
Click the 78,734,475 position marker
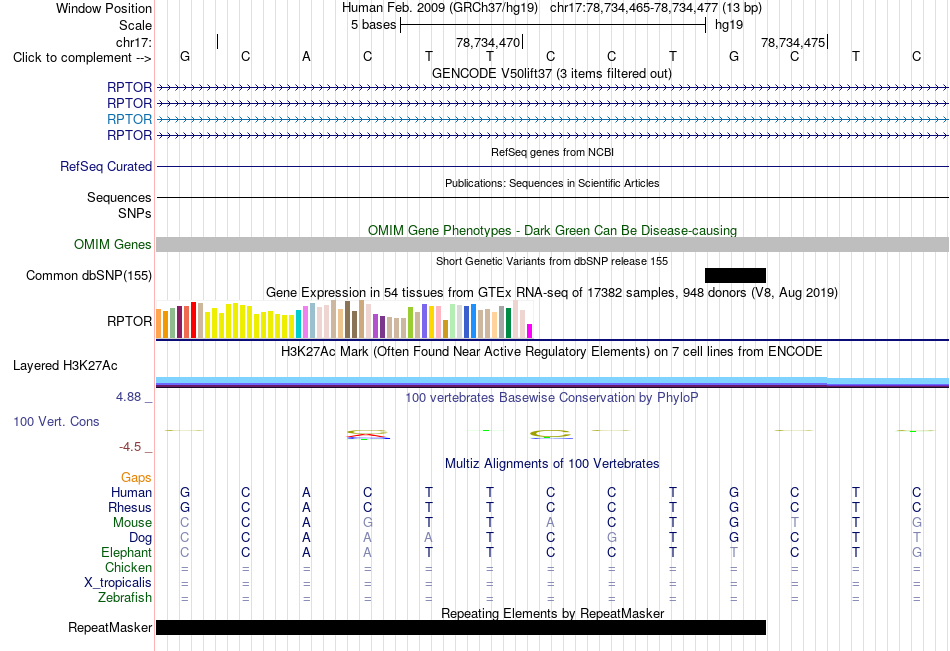[793, 42]
